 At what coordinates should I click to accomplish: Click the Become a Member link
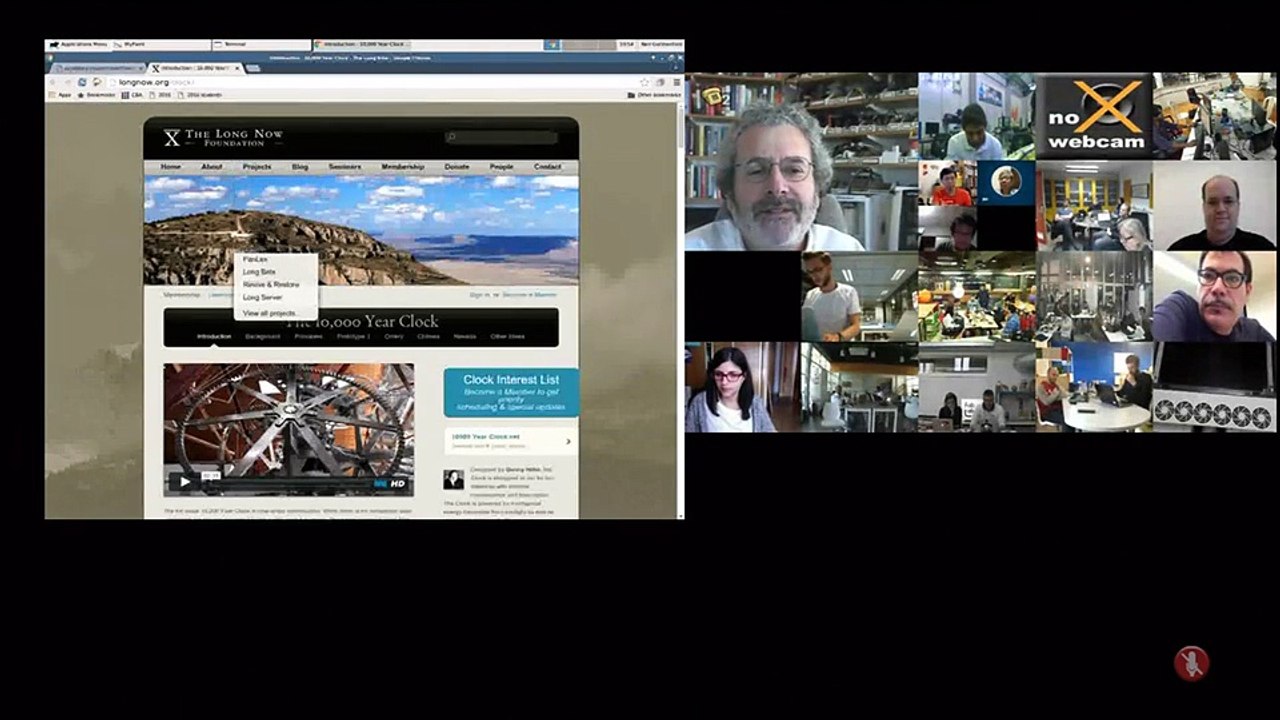tap(529, 295)
